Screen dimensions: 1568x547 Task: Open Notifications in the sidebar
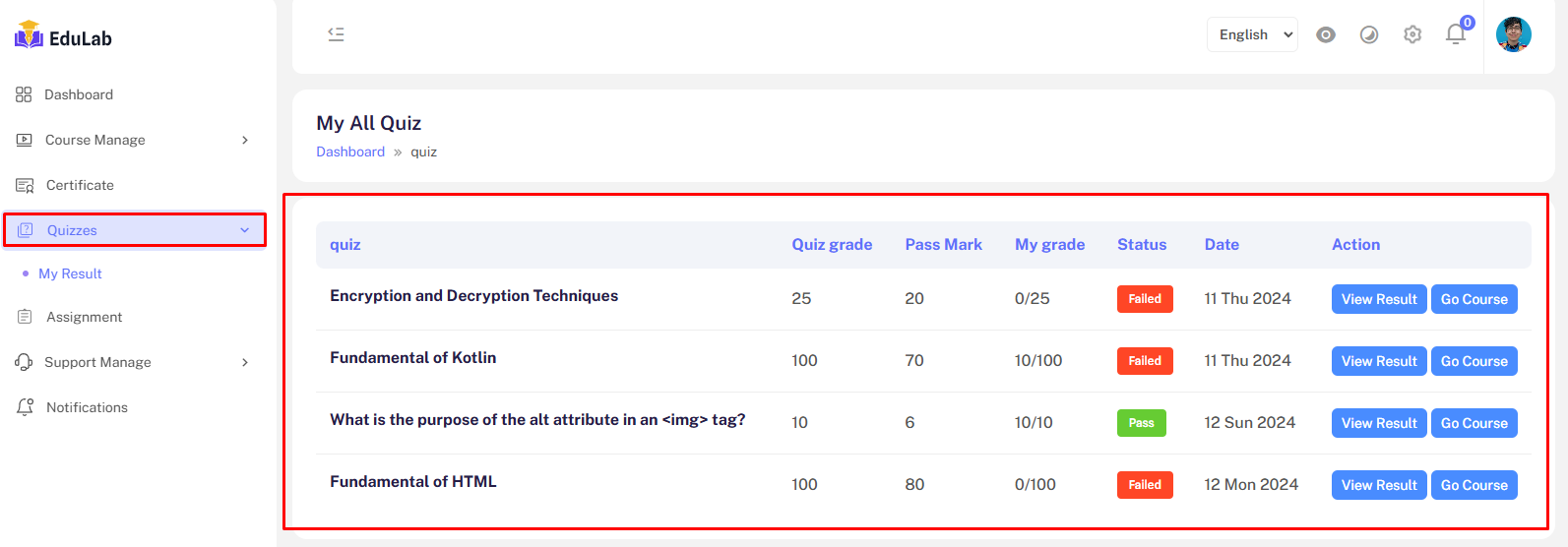pyautogui.click(x=87, y=407)
